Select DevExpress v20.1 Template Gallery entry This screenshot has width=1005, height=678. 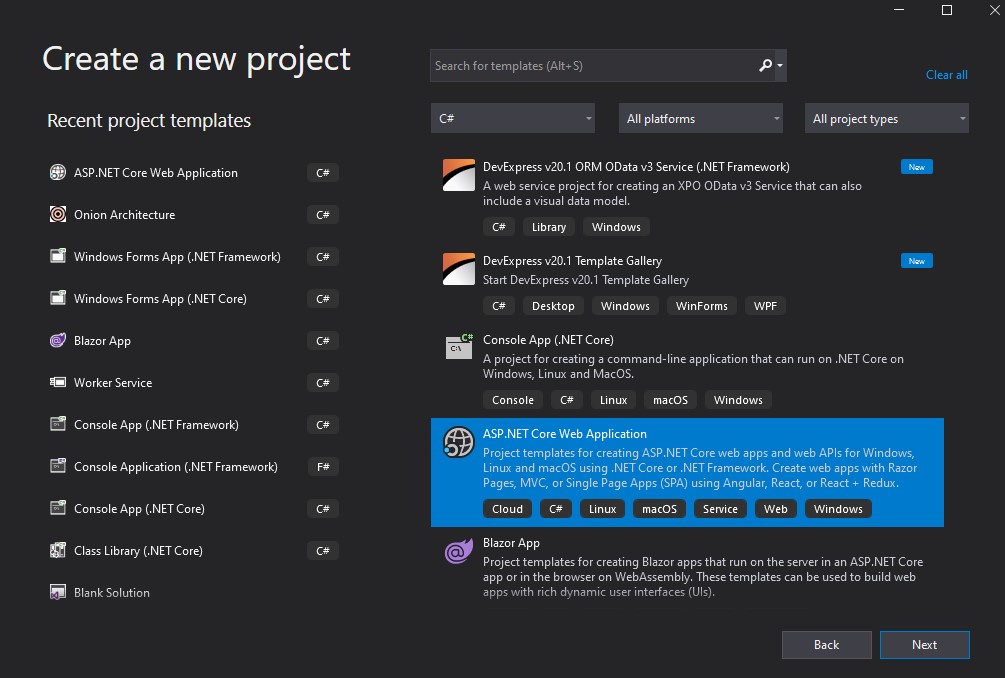pos(572,261)
